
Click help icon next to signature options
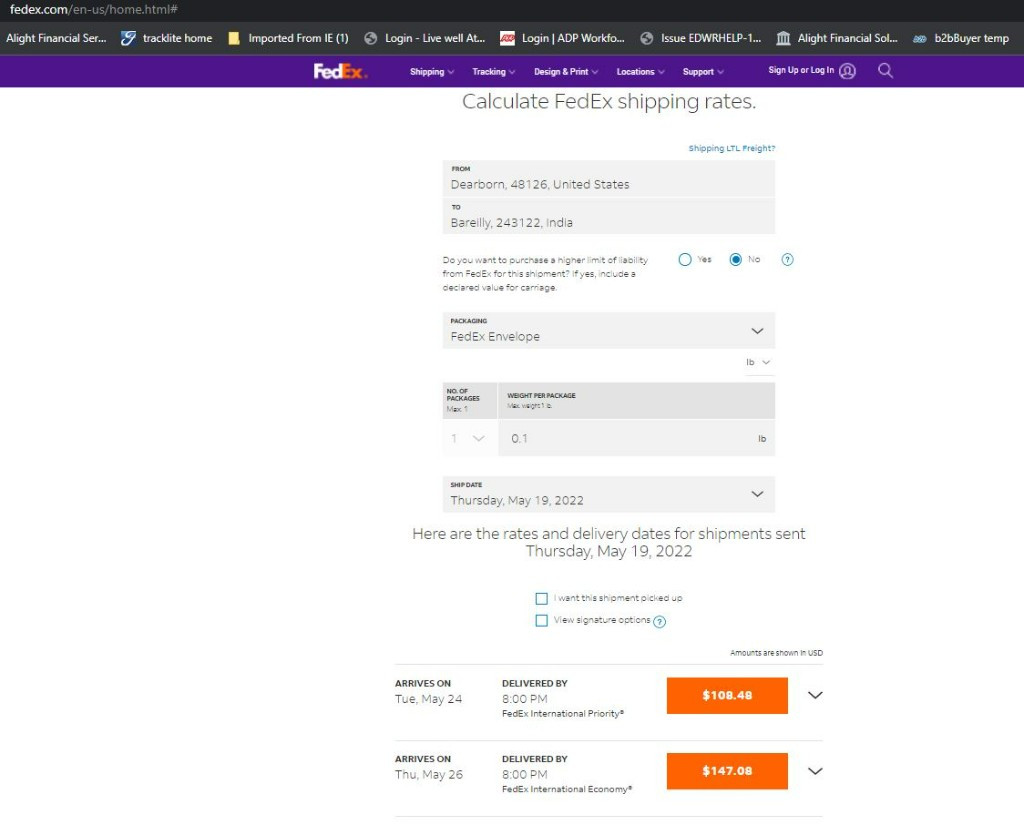click(x=660, y=621)
